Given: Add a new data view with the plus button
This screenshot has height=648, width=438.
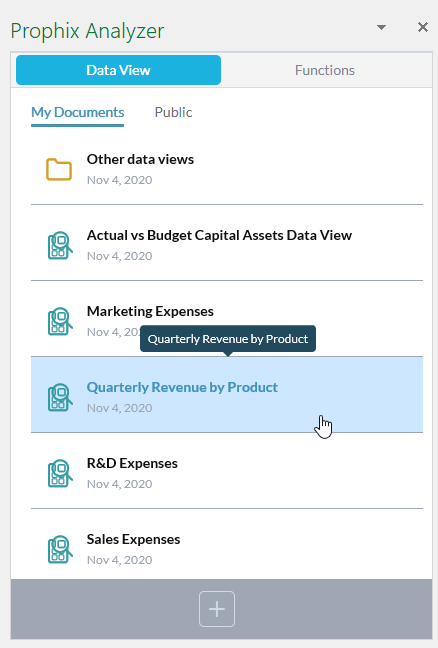Looking at the screenshot, I should tap(217, 609).
